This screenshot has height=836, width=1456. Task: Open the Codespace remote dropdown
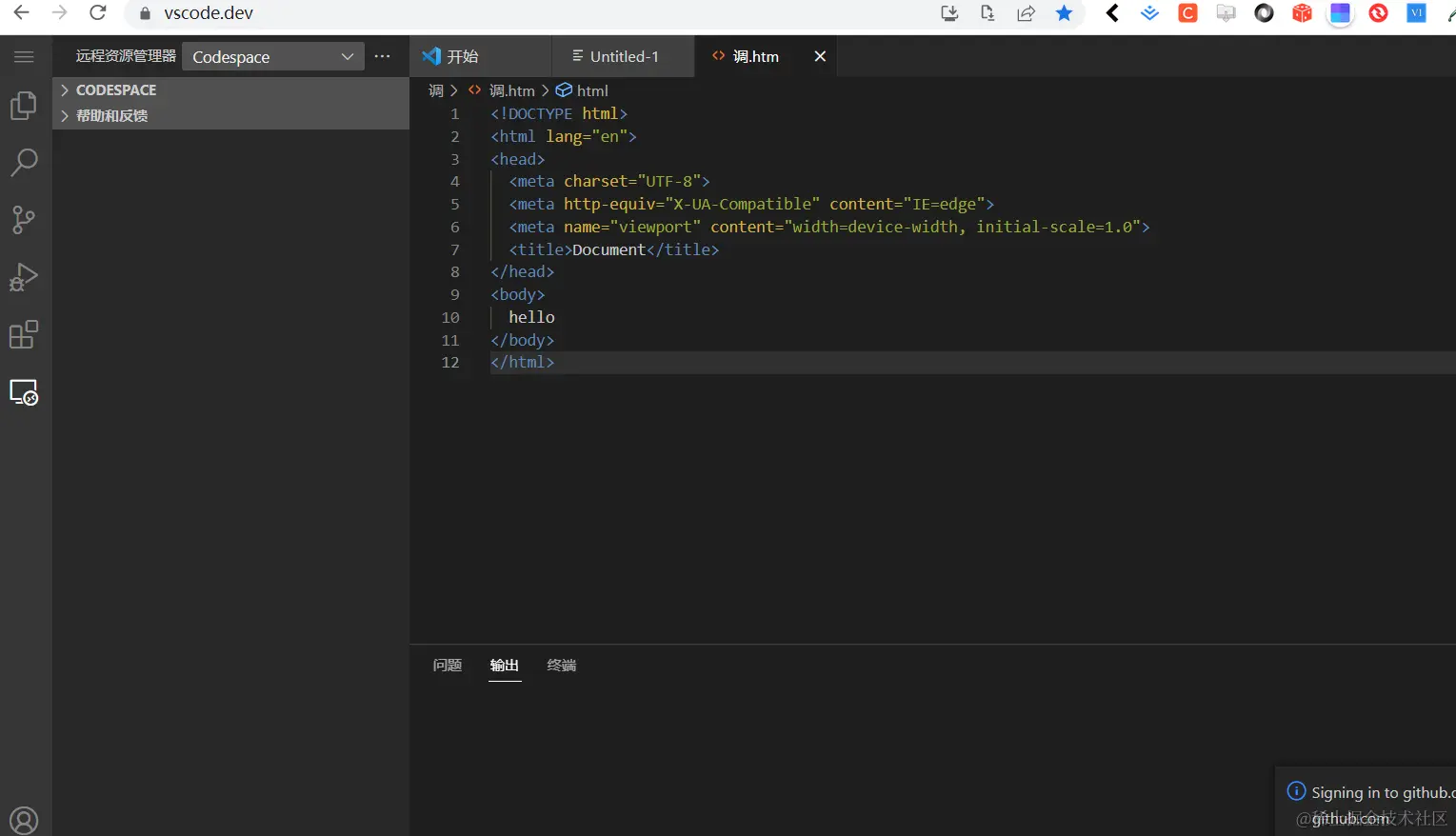(272, 57)
